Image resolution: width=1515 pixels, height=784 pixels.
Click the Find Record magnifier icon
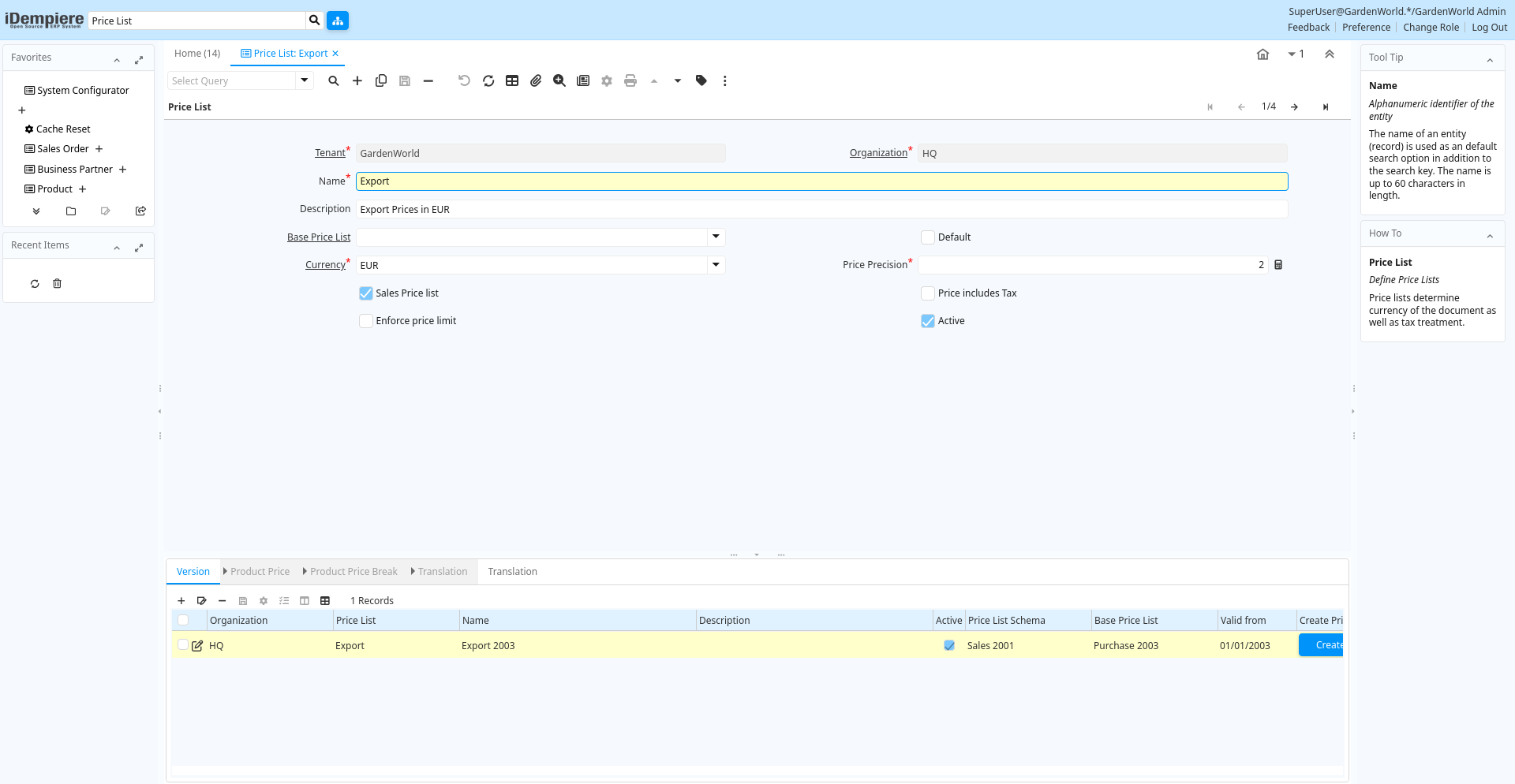pos(334,80)
